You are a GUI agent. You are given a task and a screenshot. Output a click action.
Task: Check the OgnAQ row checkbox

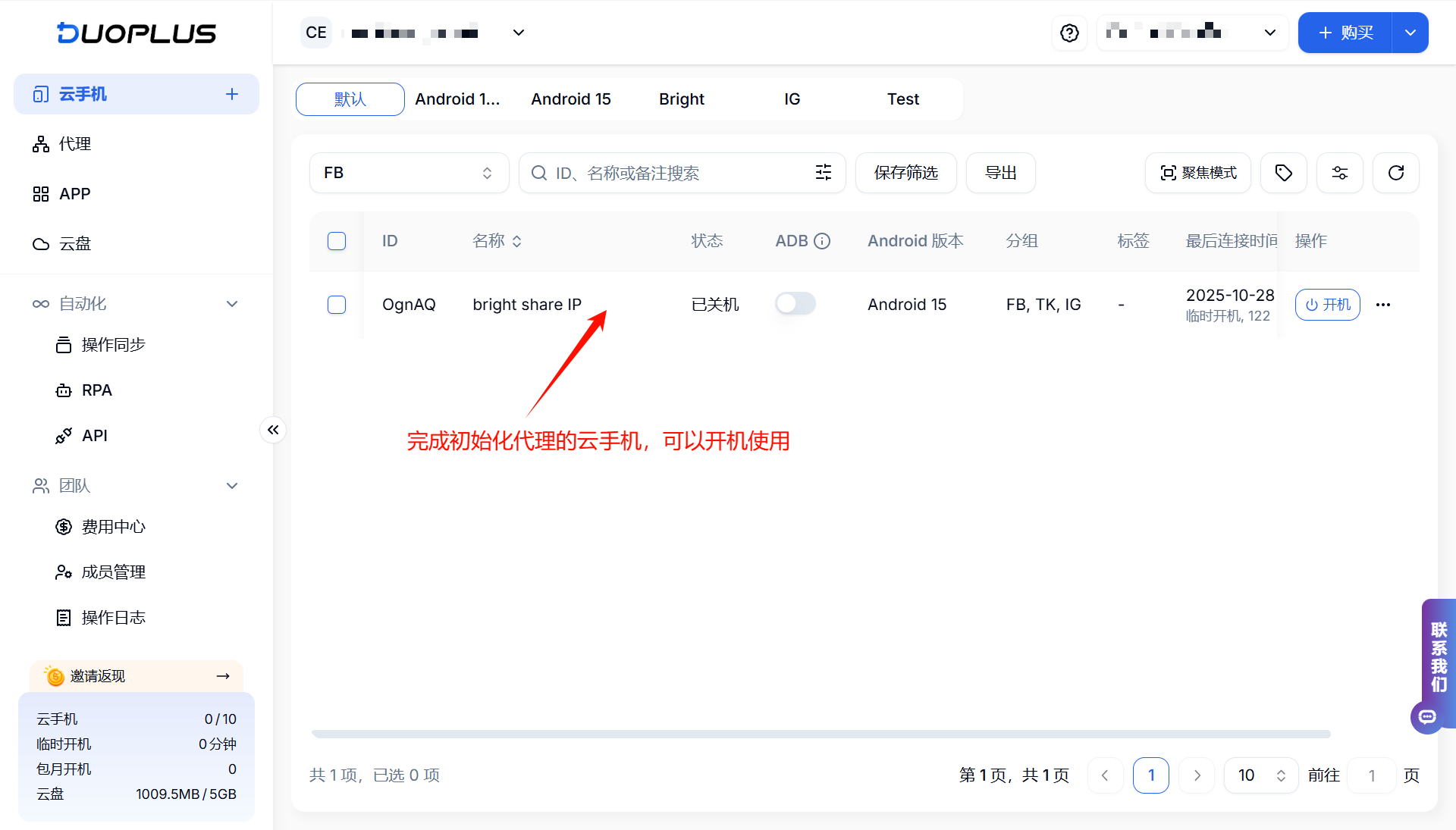coord(337,305)
